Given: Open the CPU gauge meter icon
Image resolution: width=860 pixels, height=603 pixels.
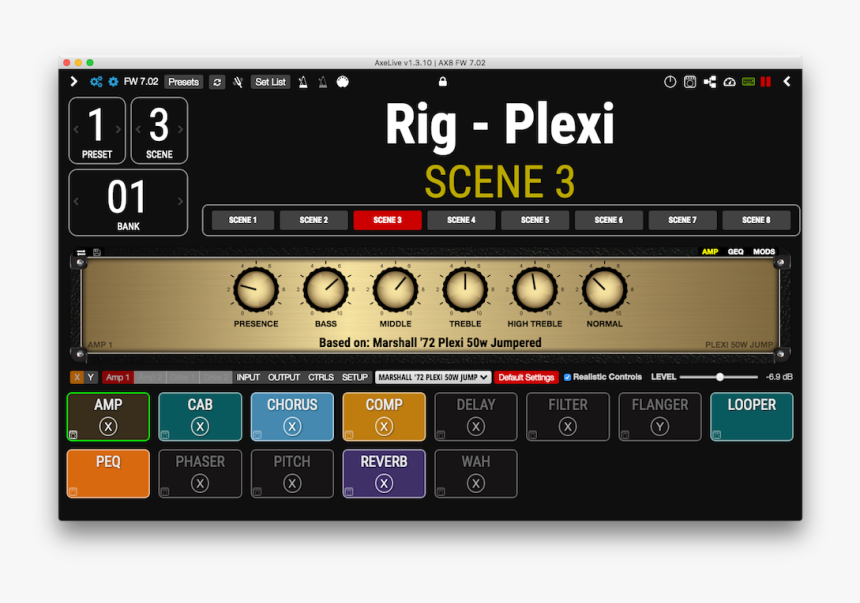Looking at the screenshot, I should [x=729, y=82].
